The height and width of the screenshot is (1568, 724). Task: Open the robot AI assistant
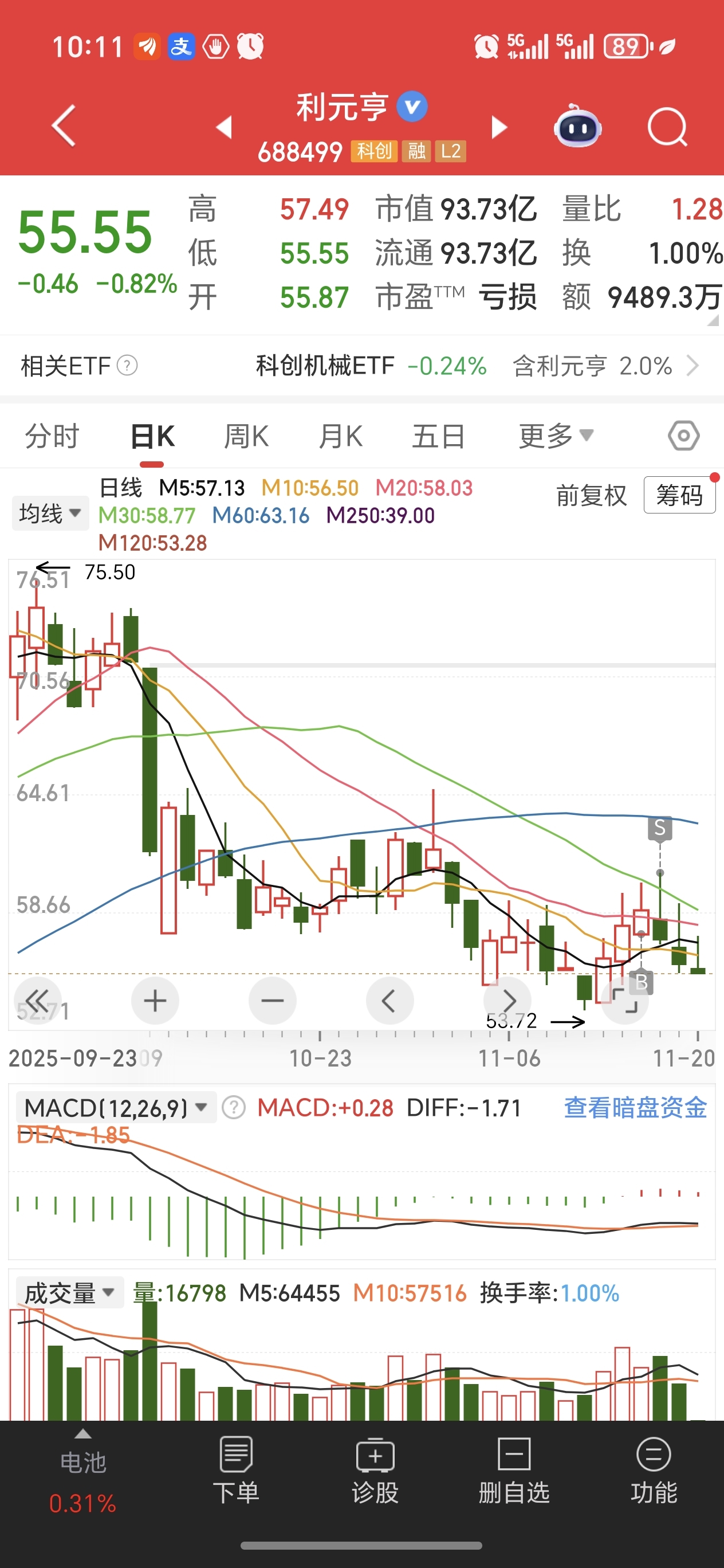tap(577, 126)
